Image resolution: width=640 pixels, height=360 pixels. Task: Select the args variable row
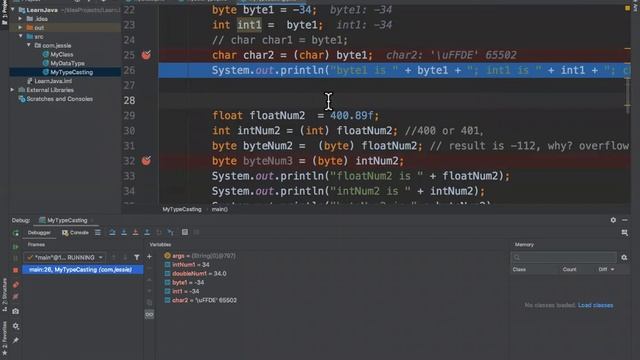[x=200, y=256]
